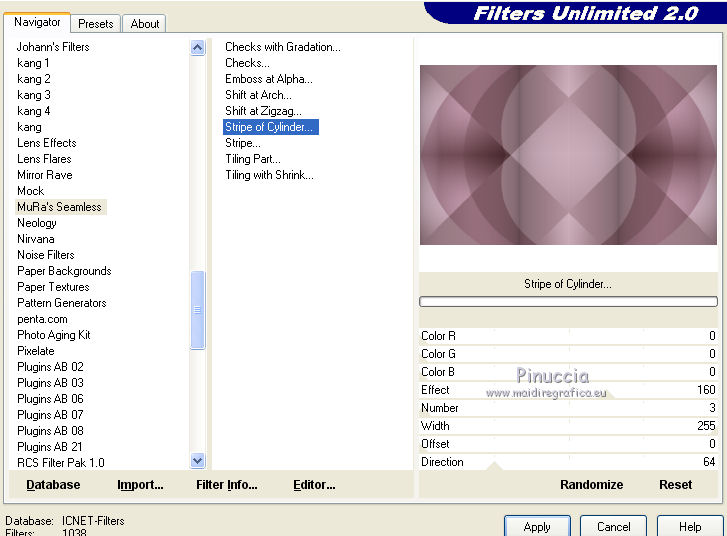The height and width of the screenshot is (536, 727).
Task: Click the Database button
Action: tap(53, 485)
